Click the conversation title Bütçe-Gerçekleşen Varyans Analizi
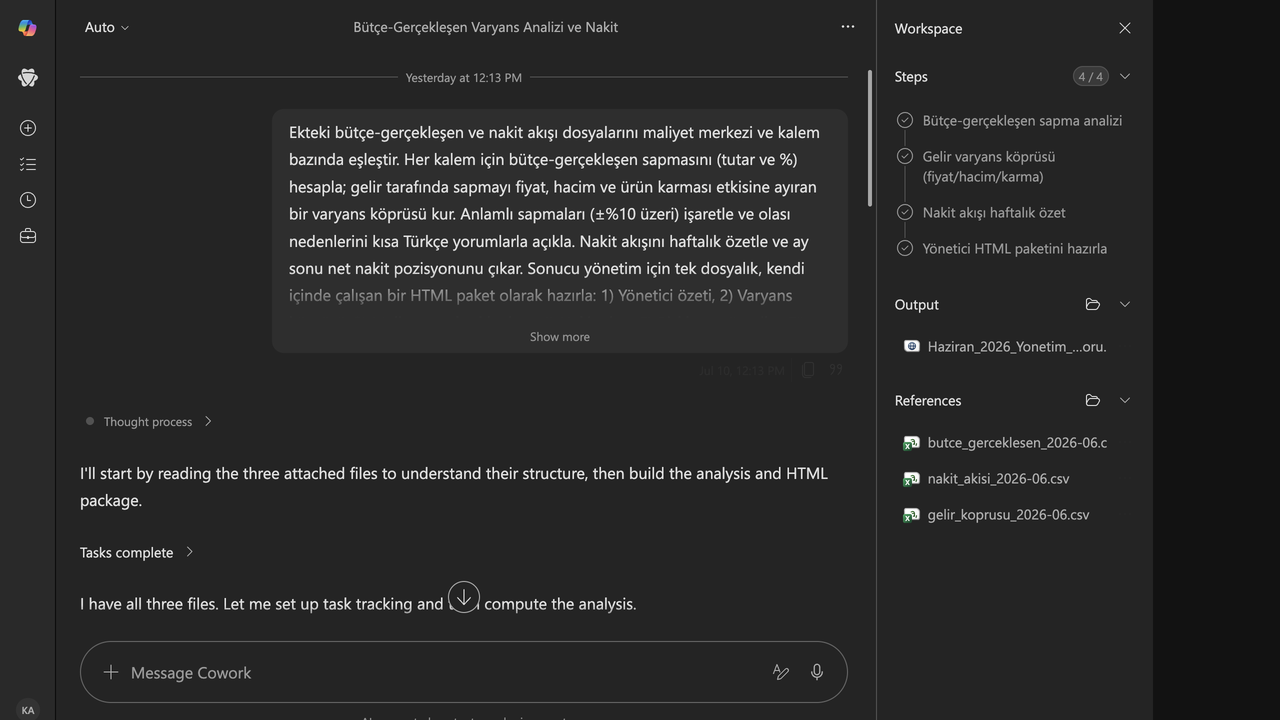This screenshot has width=1280, height=720. click(x=485, y=27)
